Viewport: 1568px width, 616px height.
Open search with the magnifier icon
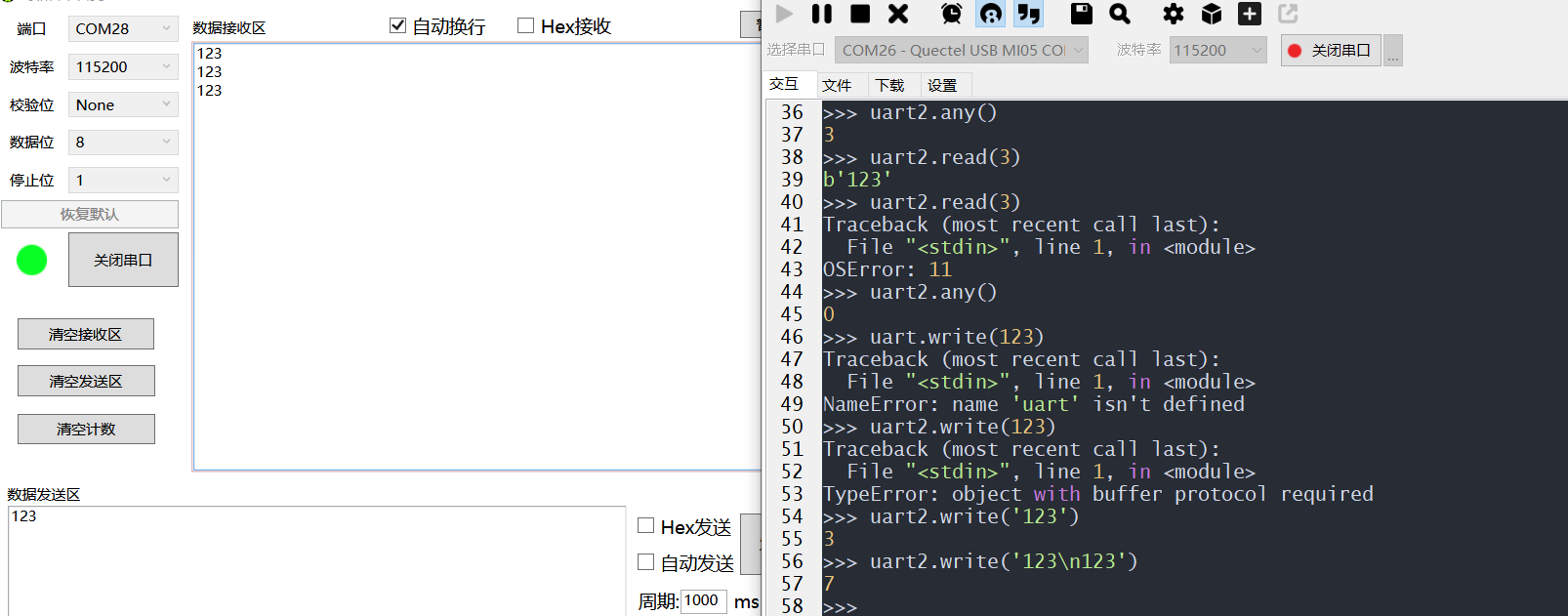1120,14
